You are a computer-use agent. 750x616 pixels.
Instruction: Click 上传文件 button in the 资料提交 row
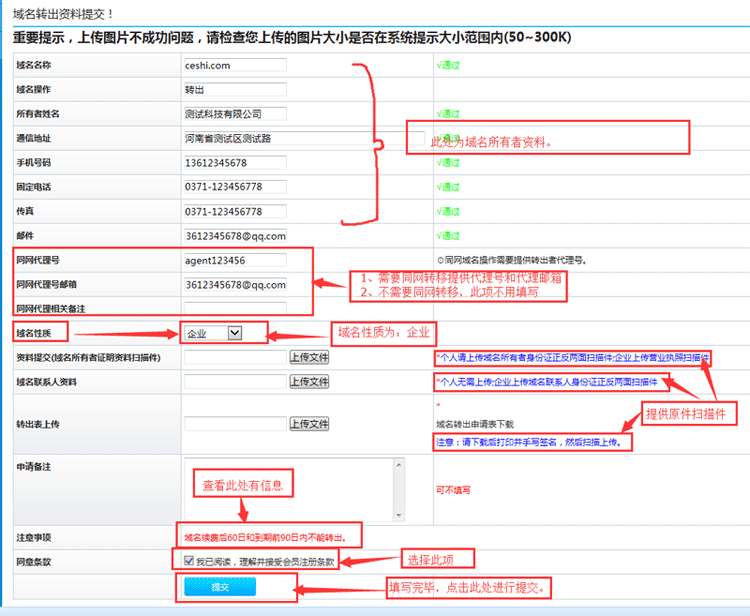pyautogui.click(x=309, y=357)
